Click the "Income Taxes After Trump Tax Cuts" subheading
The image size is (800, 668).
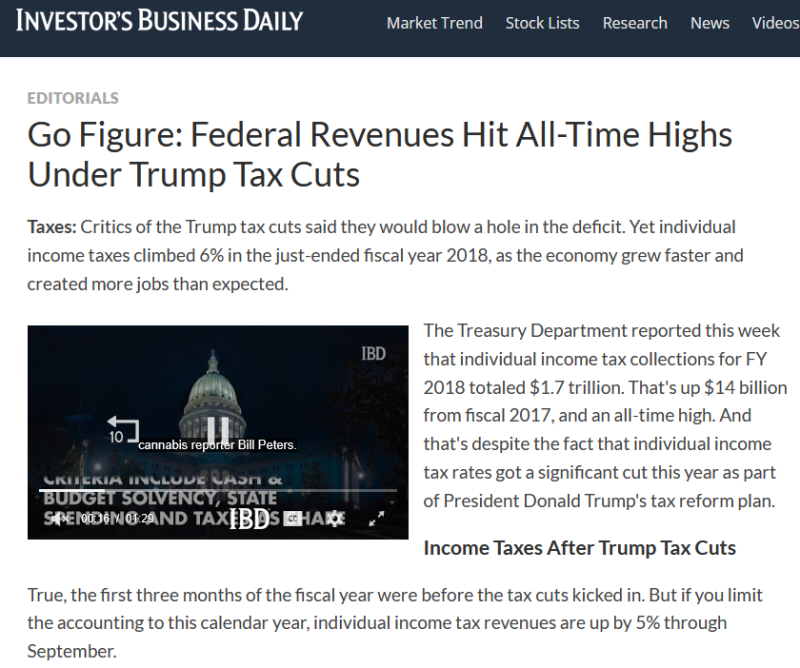580,548
